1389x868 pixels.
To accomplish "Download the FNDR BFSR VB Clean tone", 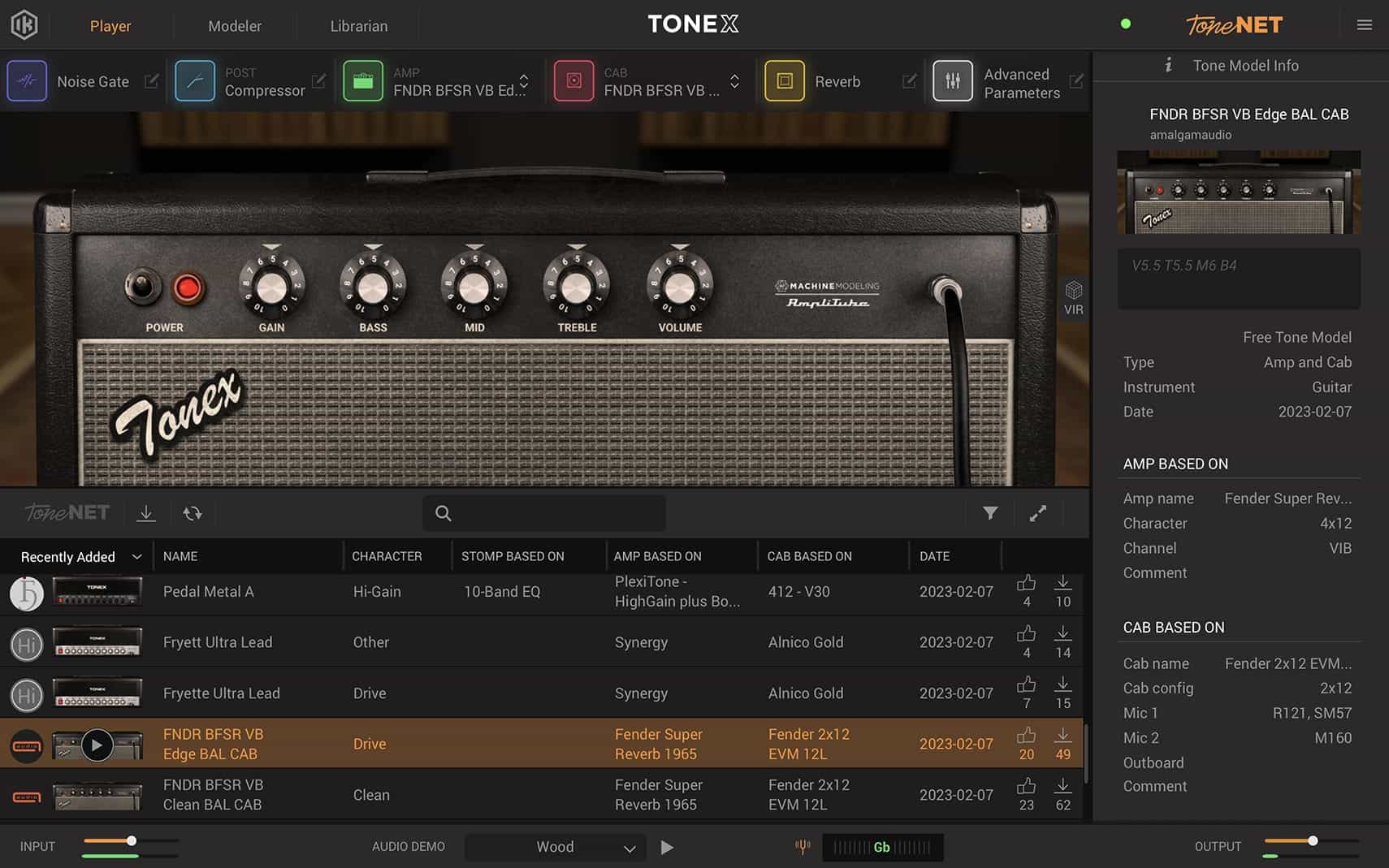I will click(1062, 786).
